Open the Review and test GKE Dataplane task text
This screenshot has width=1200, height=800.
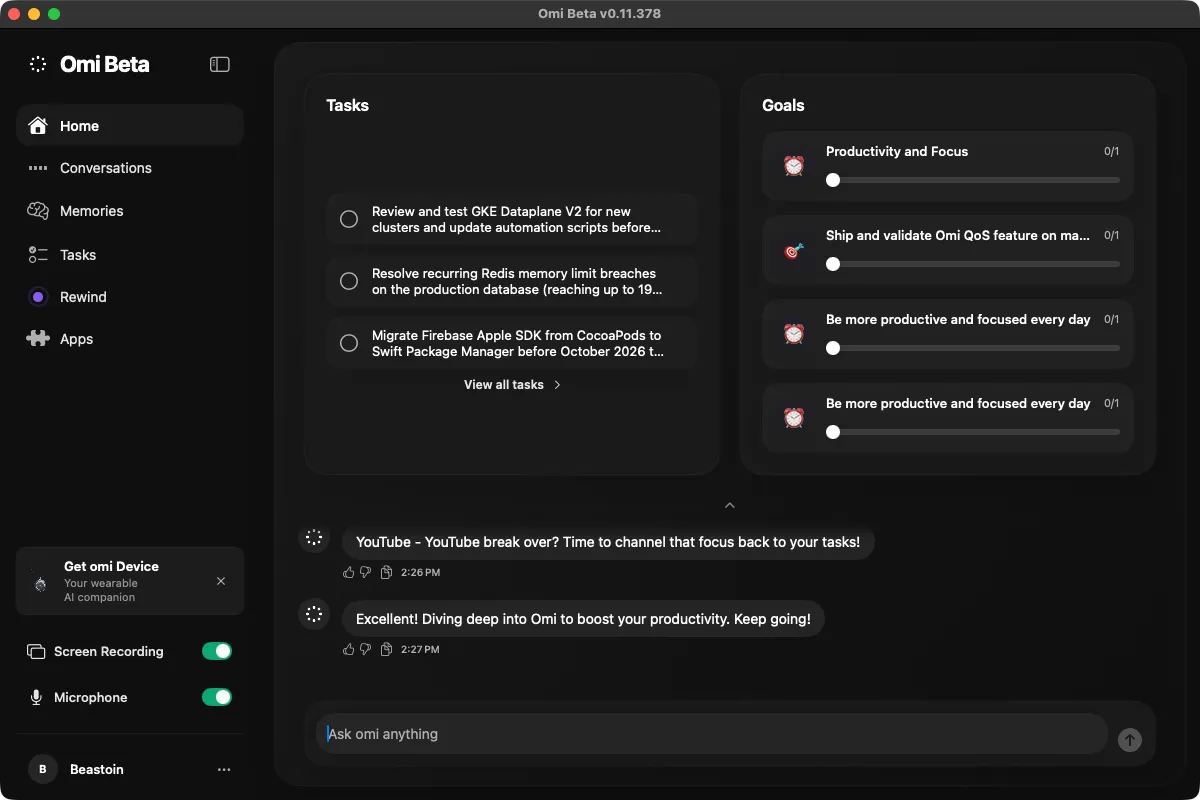tap(516, 219)
